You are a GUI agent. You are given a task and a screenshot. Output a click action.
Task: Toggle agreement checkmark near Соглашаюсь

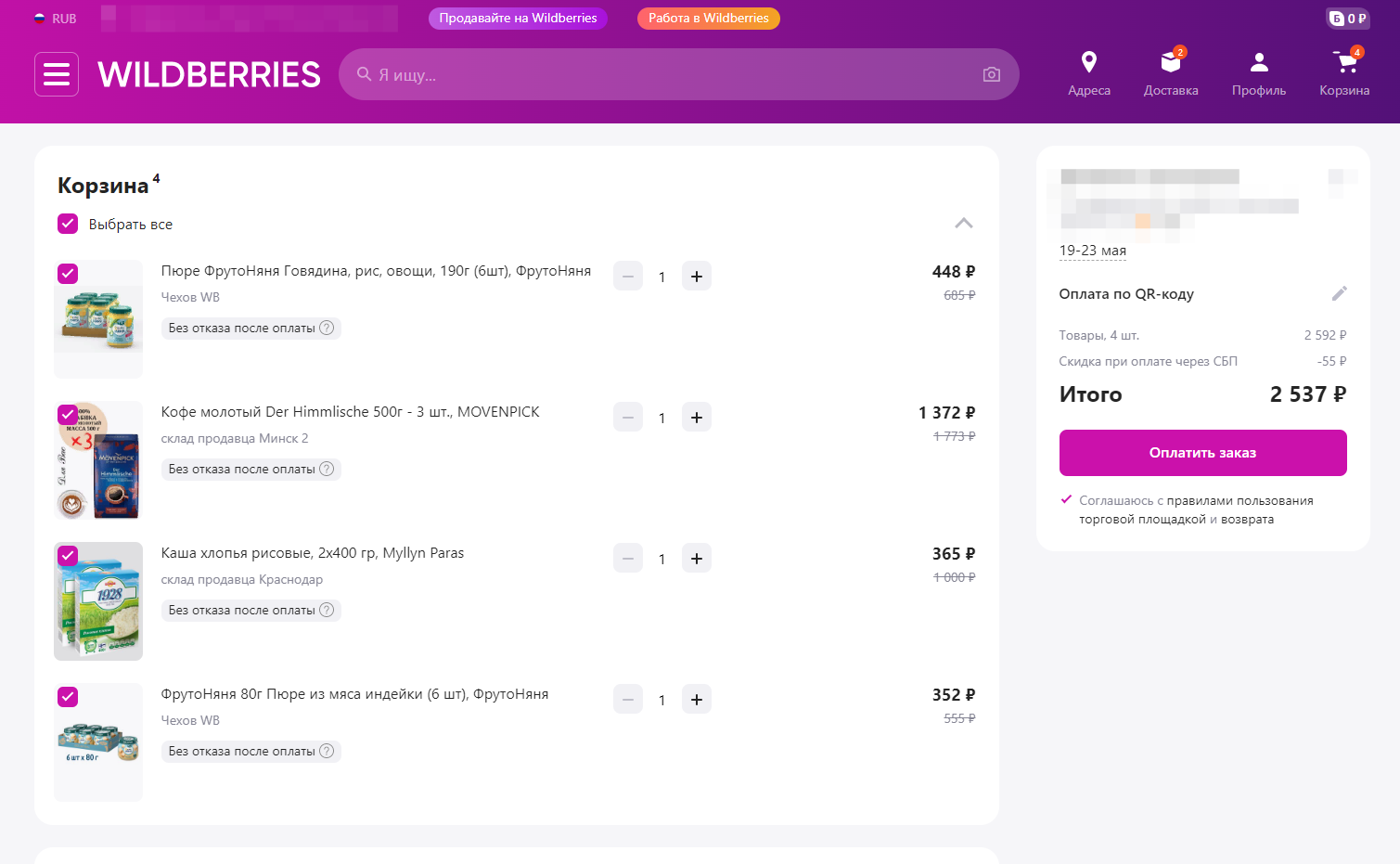(x=1066, y=499)
